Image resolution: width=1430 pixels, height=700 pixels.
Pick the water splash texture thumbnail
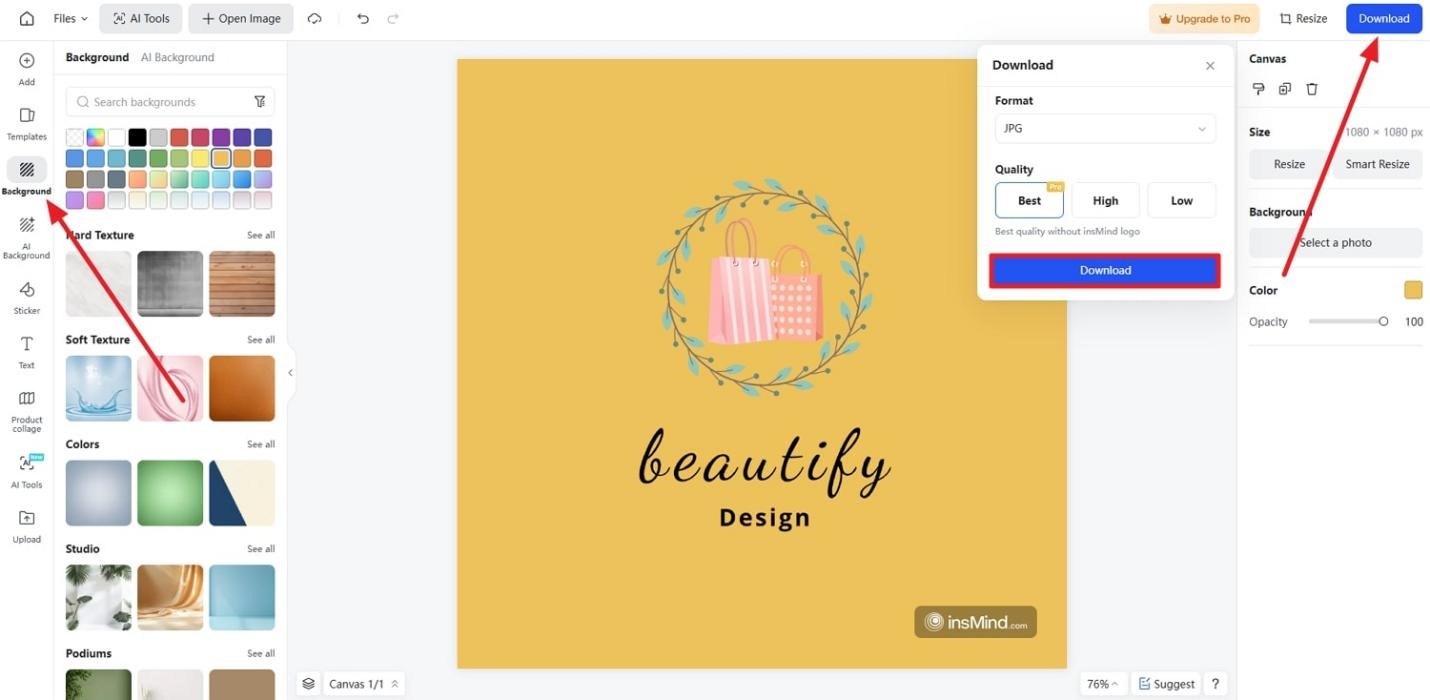[x=98, y=388]
